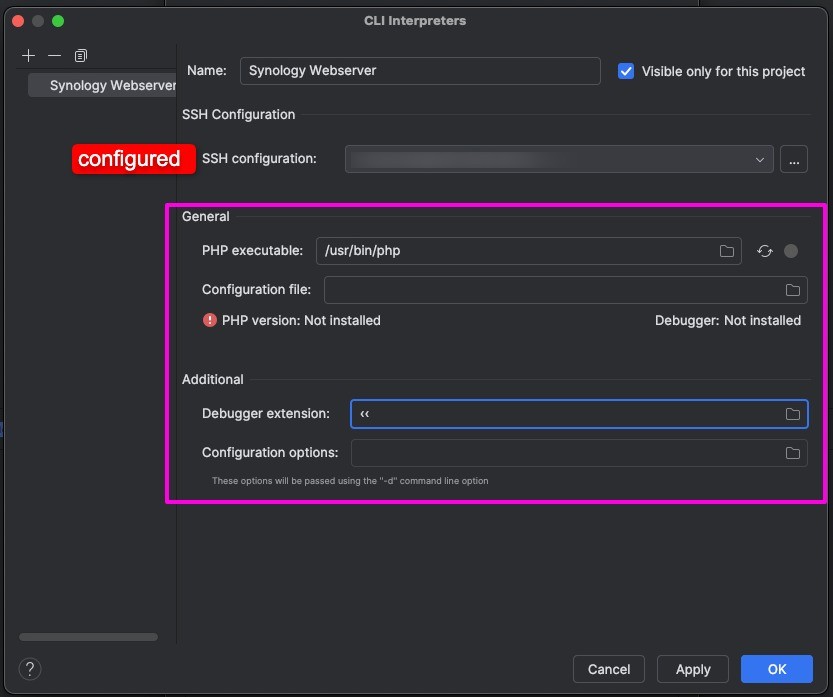Image resolution: width=833 pixels, height=697 pixels.
Task: Toggle Visible only for this project checkbox
Action: pos(626,71)
